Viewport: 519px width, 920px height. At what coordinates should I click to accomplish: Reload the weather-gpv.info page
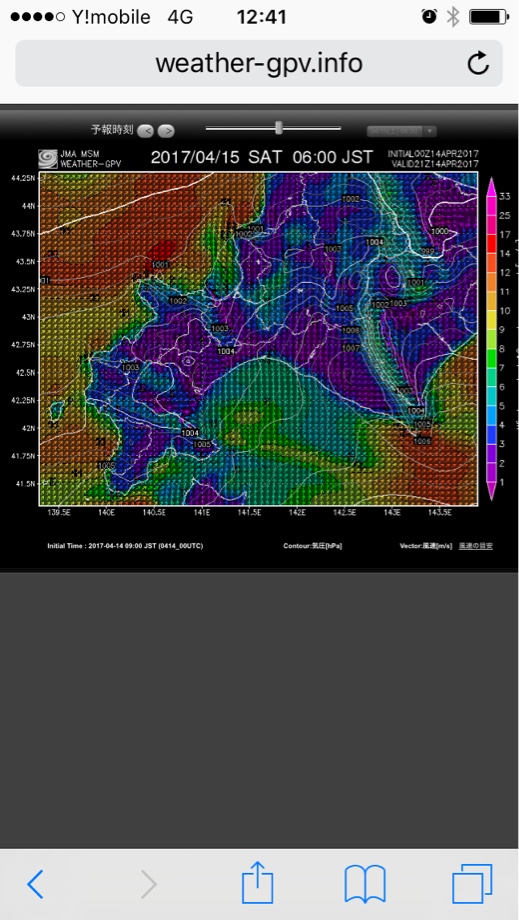pos(478,63)
